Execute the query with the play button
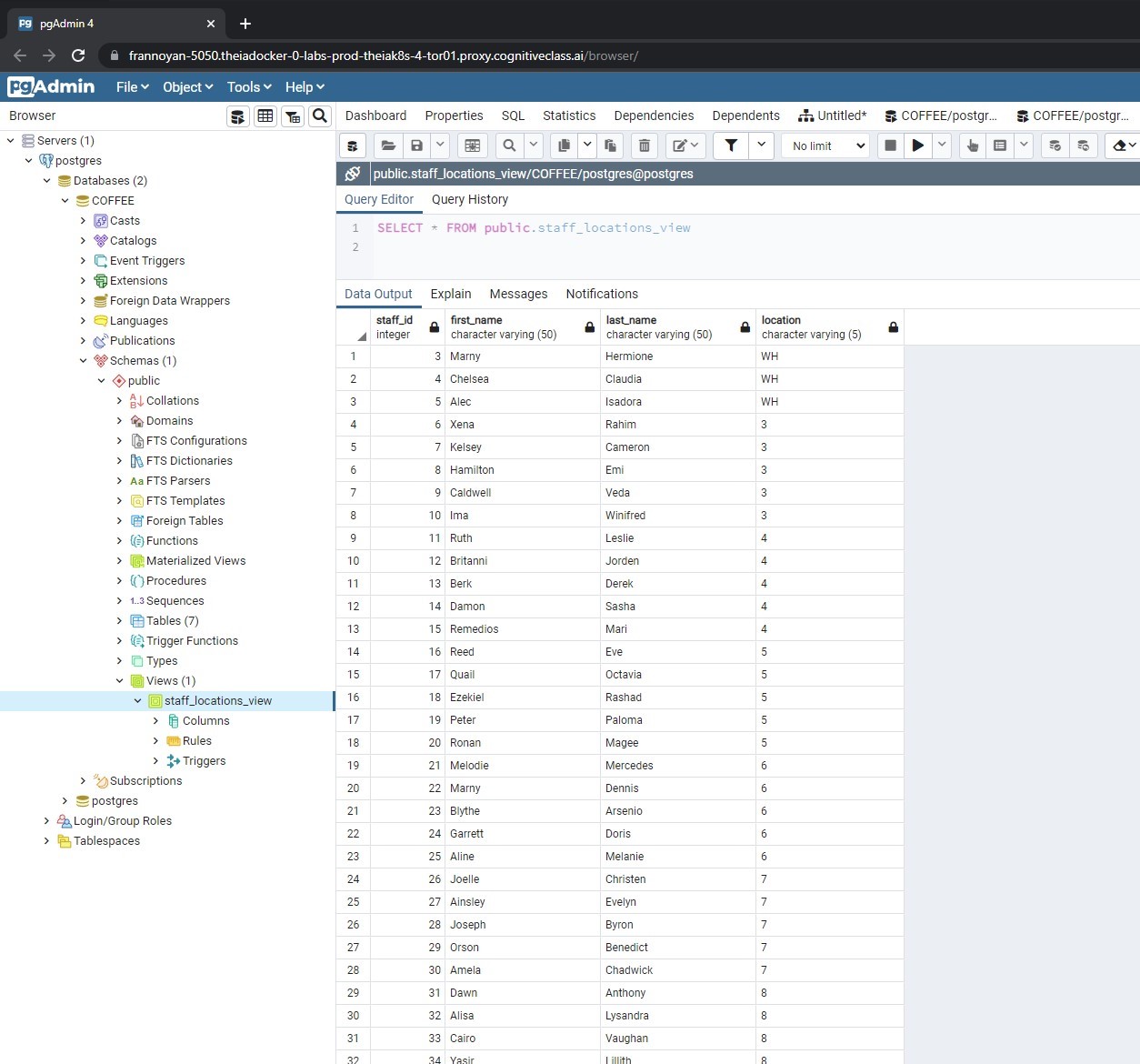 pyautogui.click(x=917, y=146)
